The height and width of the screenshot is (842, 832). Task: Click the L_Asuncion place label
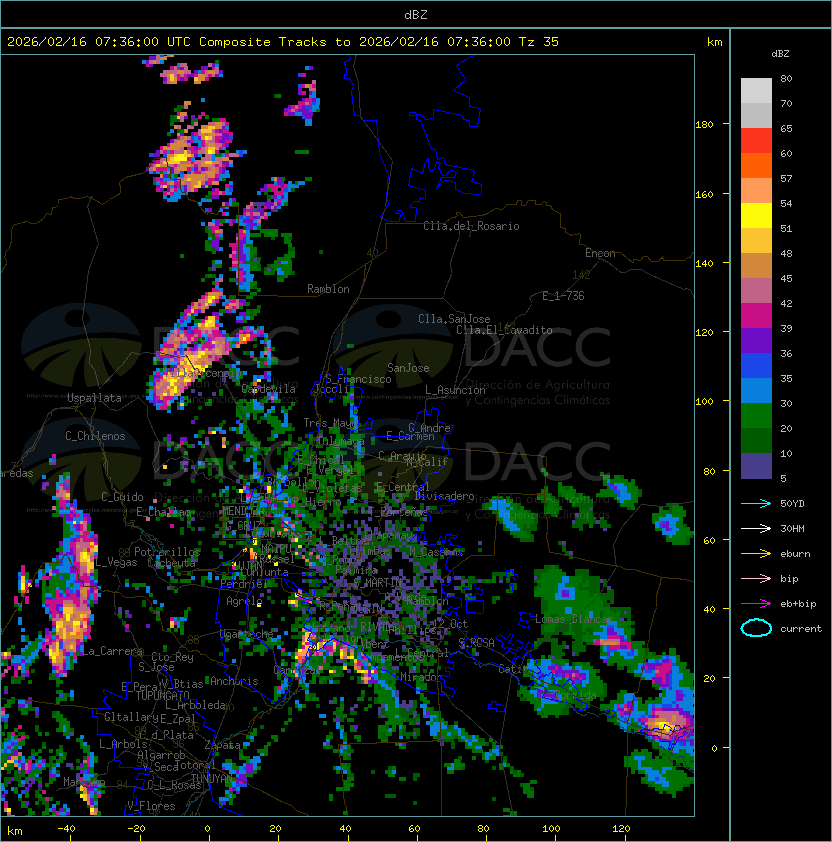click(455, 390)
